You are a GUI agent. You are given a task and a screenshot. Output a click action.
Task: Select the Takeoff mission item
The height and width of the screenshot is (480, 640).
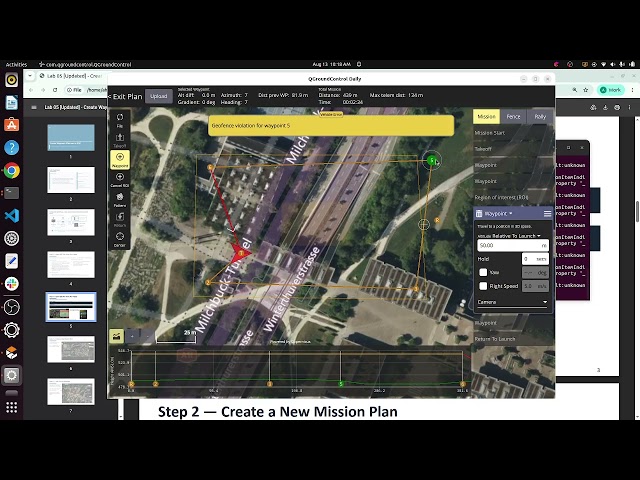[513, 149]
